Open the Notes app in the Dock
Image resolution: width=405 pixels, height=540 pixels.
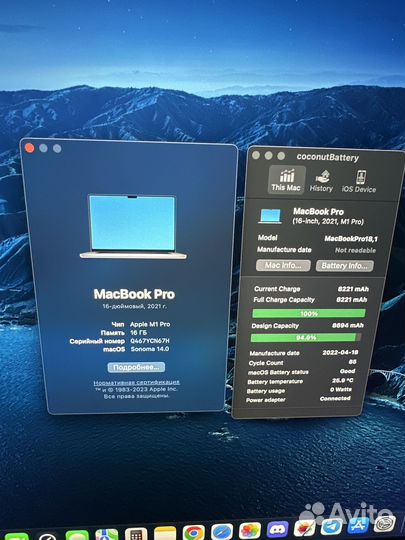[165, 533]
